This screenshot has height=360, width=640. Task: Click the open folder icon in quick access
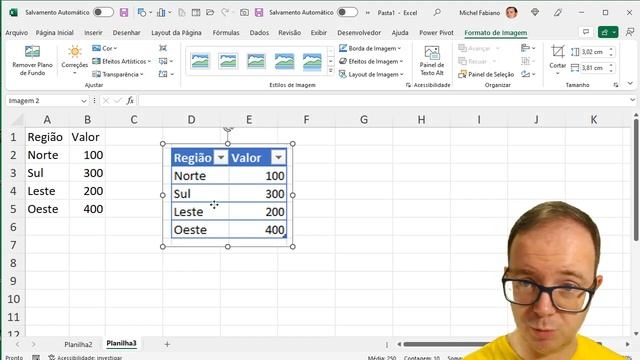[210, 13]
